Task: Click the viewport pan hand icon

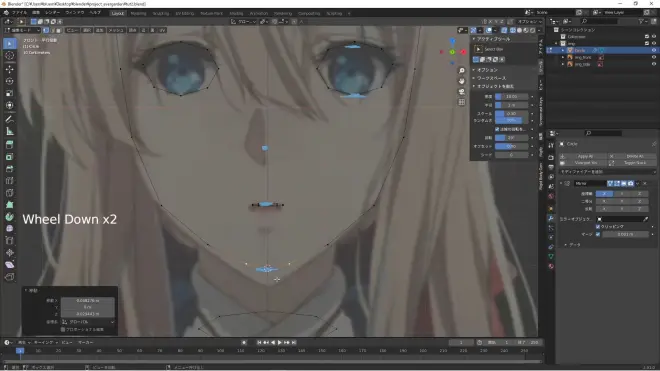Action: pos(462,81)
